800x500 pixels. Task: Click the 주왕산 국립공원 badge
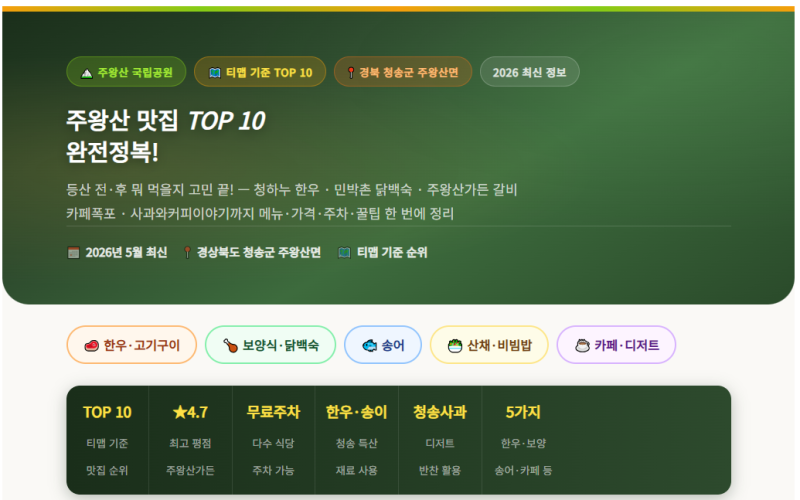[x=126, y=72]
